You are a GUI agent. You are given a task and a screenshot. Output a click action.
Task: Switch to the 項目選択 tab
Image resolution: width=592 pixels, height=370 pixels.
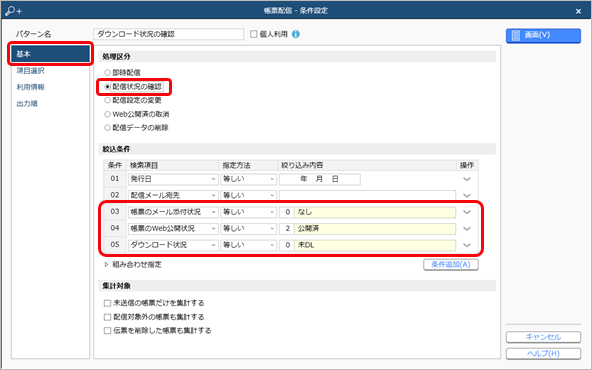tap(31, 71)
